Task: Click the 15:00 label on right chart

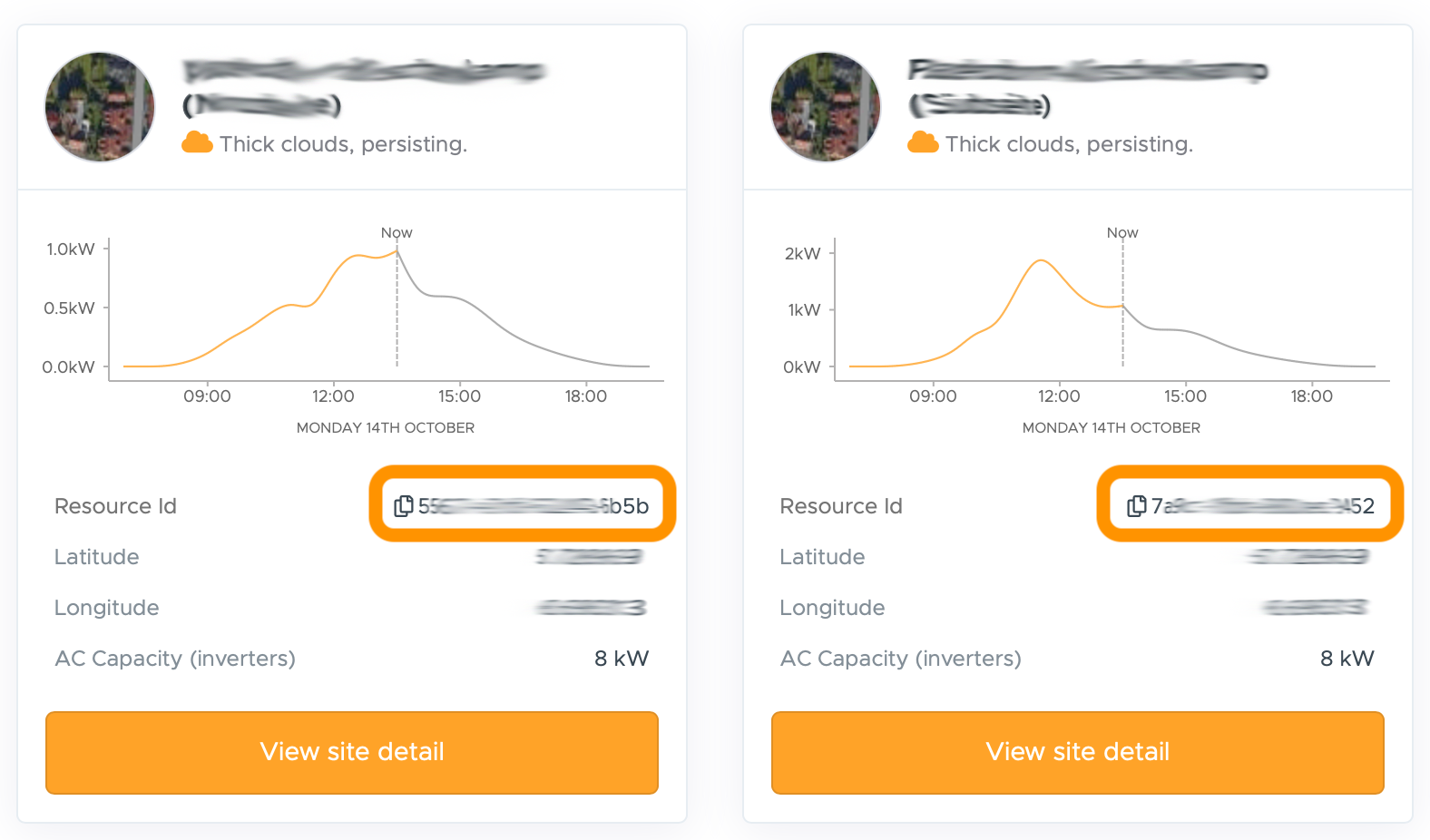Action: pos(1185,396)
